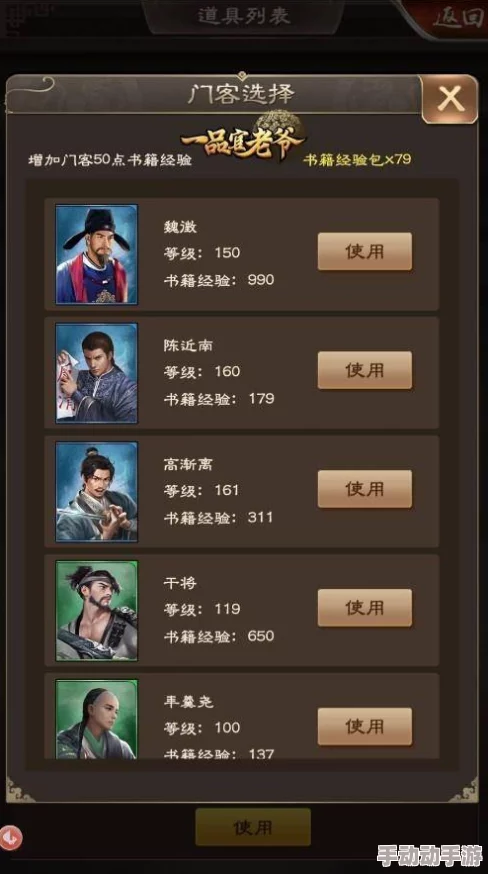Image resolution: width=488 pixels, height=874 pixels.
Task: Tap the bottom green-framed character portrait
Action: pyautogui.click(x=96, y=719)
